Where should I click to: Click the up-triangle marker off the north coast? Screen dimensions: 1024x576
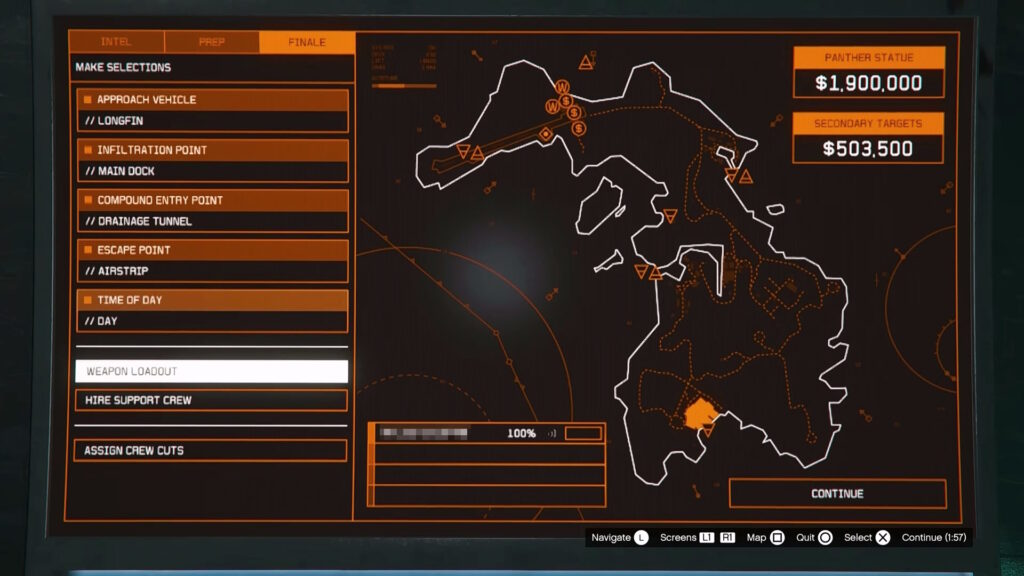tap(586, 63)
